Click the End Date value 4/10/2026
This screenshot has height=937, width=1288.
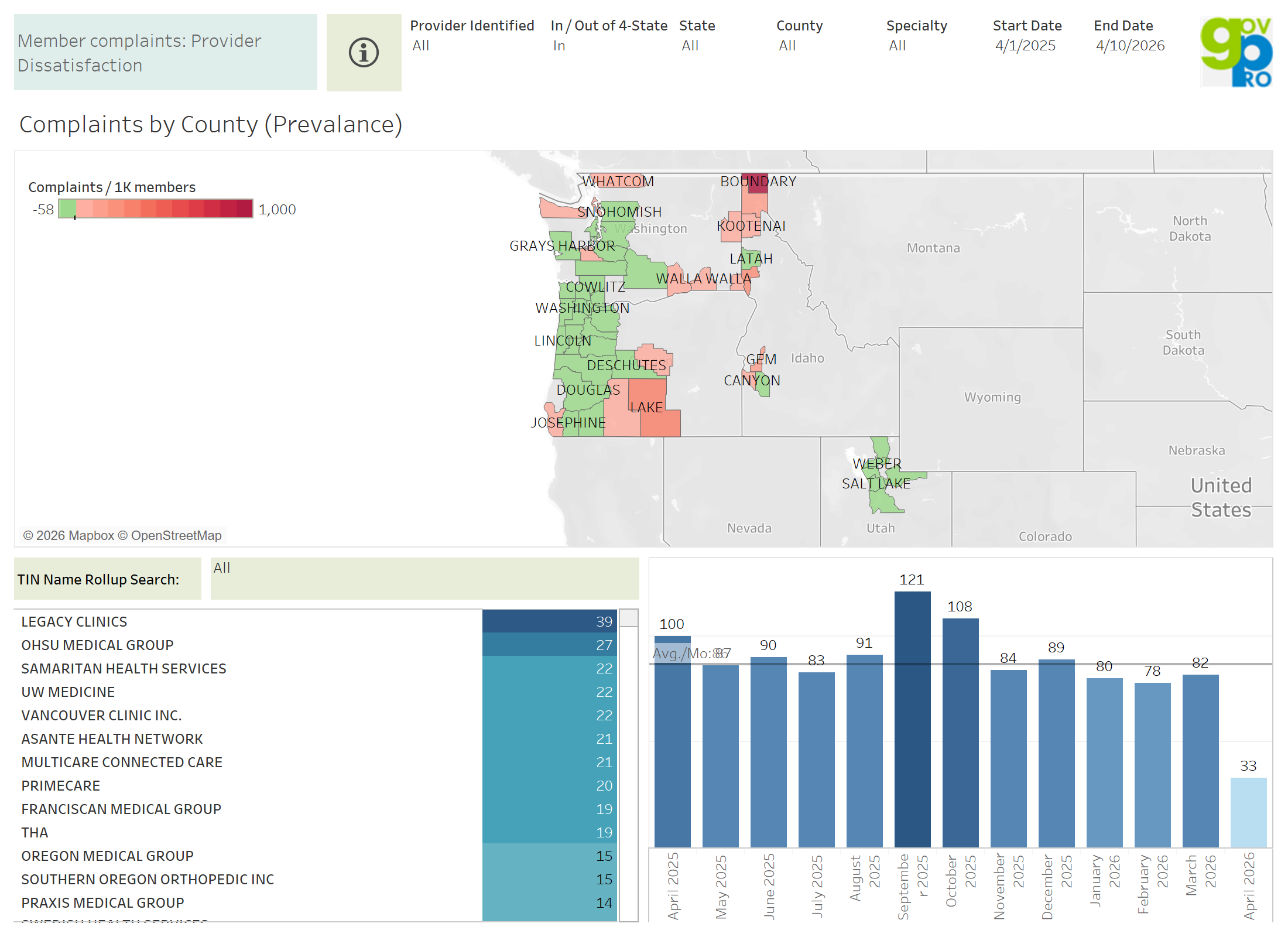[x=1130, y=46]
